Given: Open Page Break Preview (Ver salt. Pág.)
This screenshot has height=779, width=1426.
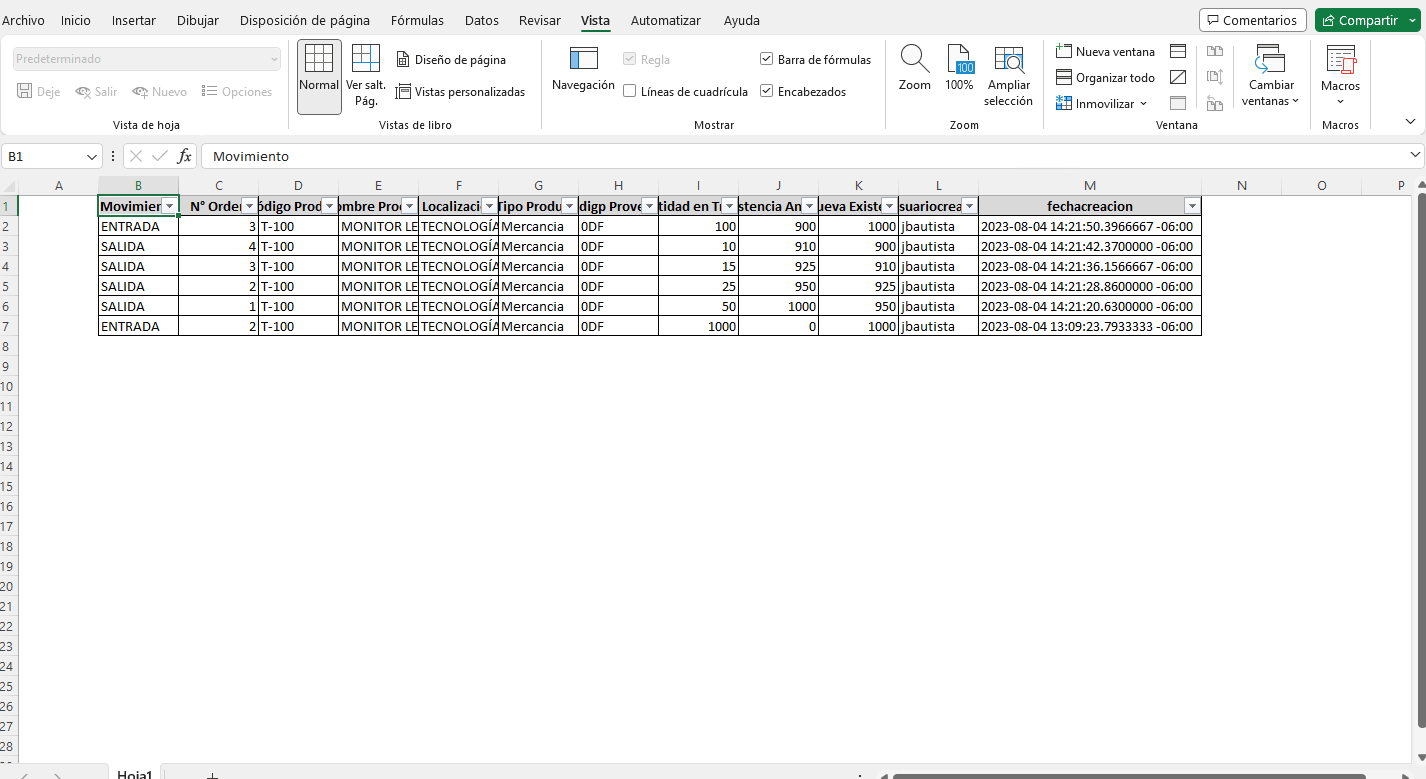Looking at the screenshot, I should click(366, 76).
